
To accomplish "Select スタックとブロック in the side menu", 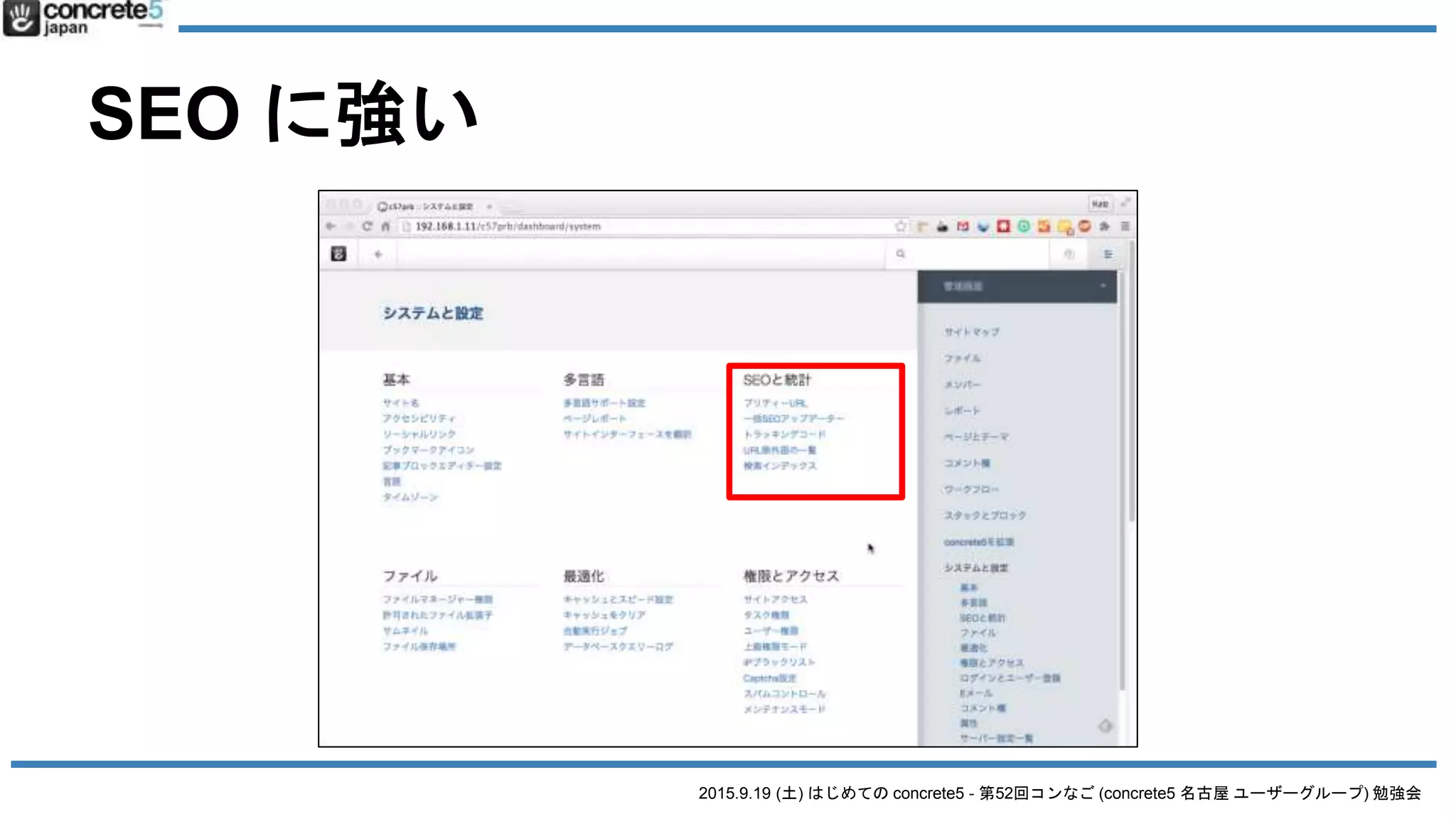I will click(x=985, y=515).
